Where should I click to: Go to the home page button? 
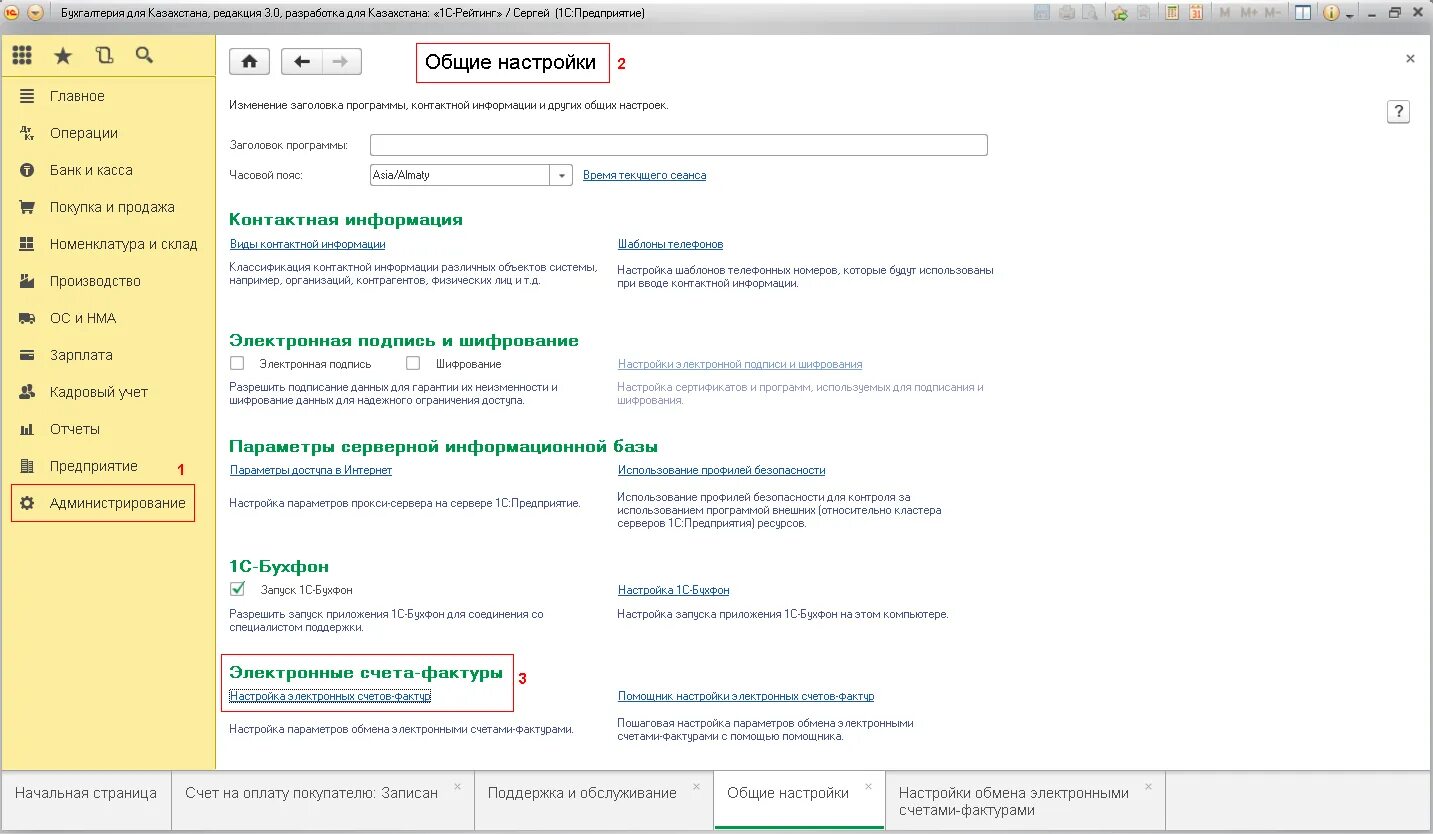coord(250,61)
